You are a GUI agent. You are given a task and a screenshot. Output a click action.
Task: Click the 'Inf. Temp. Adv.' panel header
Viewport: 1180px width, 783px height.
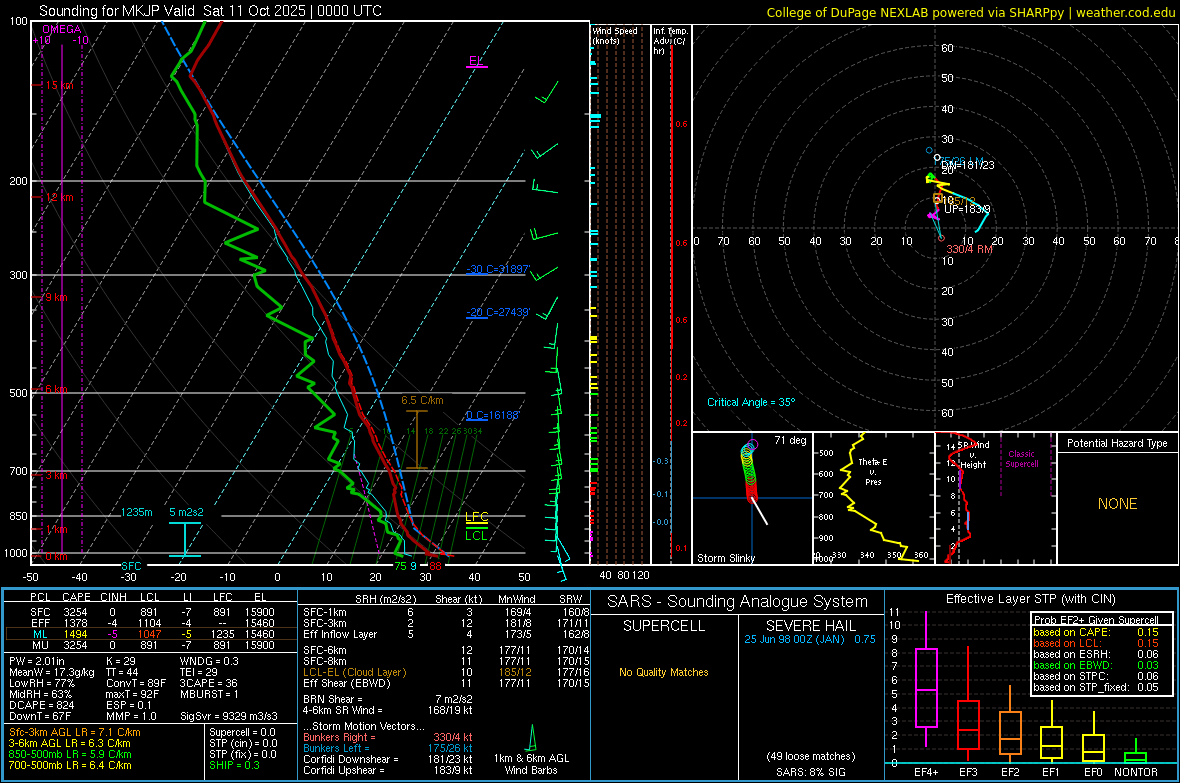(670, 41)
